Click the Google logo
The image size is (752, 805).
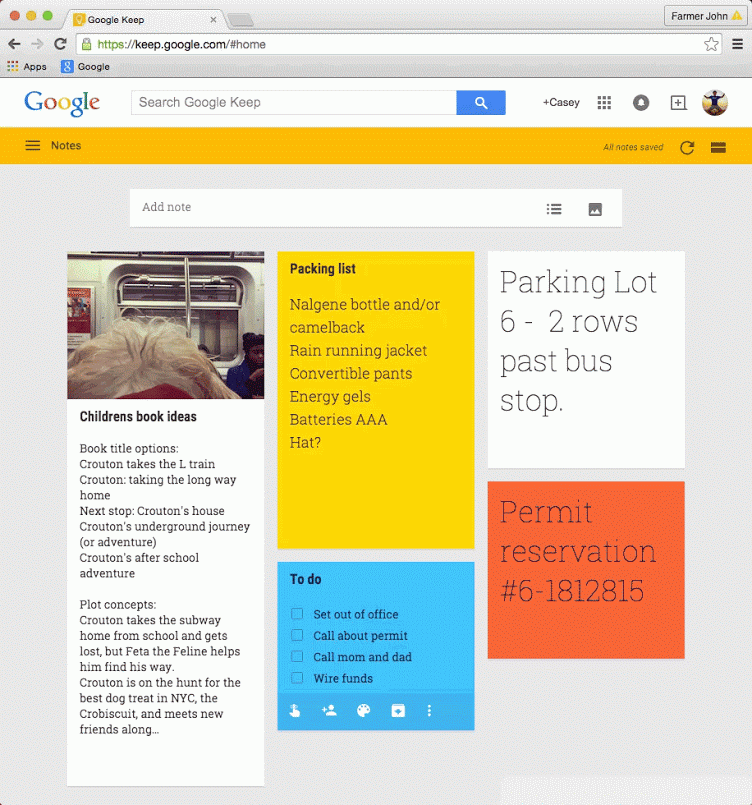(62, 103)
